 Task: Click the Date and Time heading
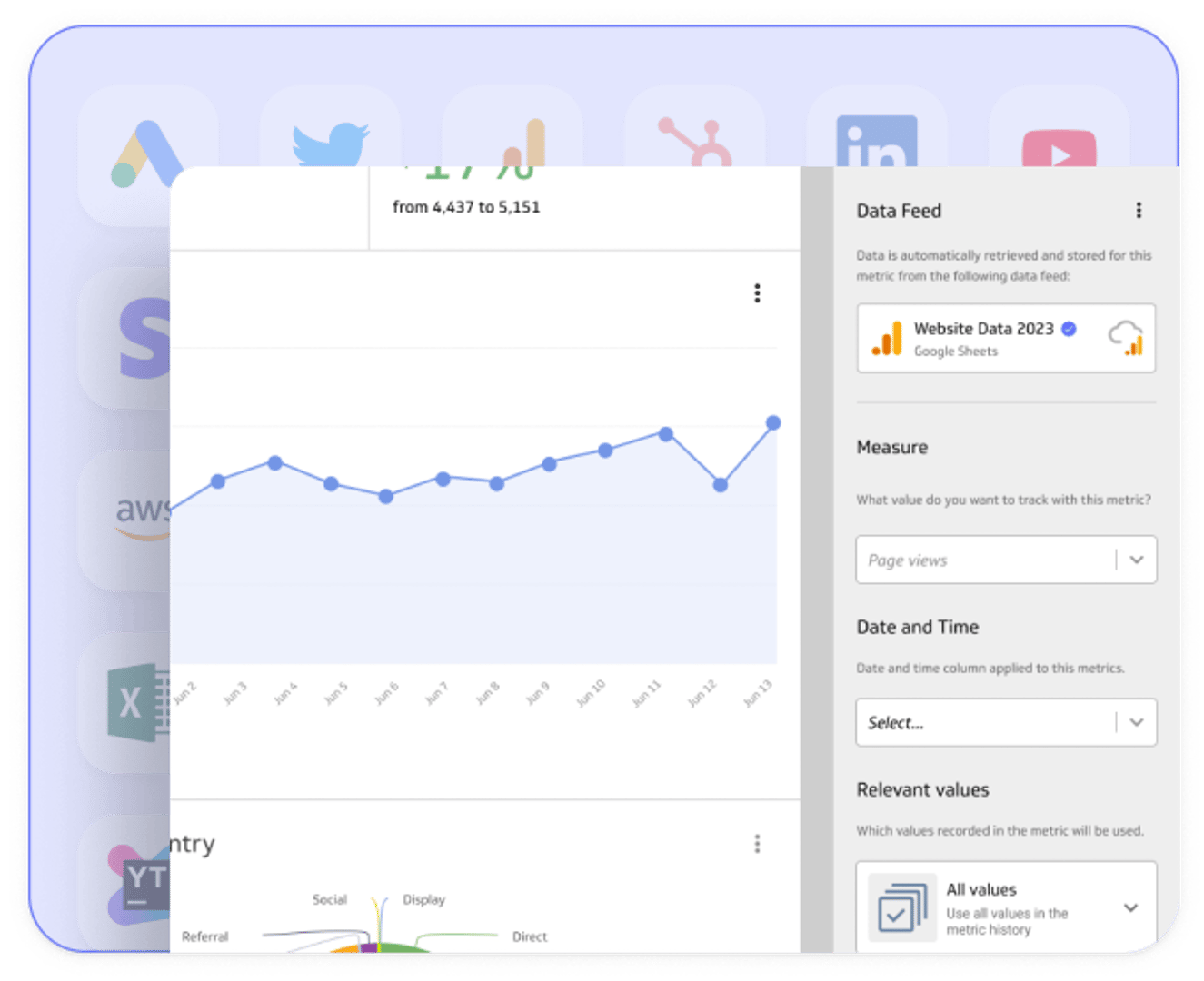pyautogui.click(x=918, y=627)
